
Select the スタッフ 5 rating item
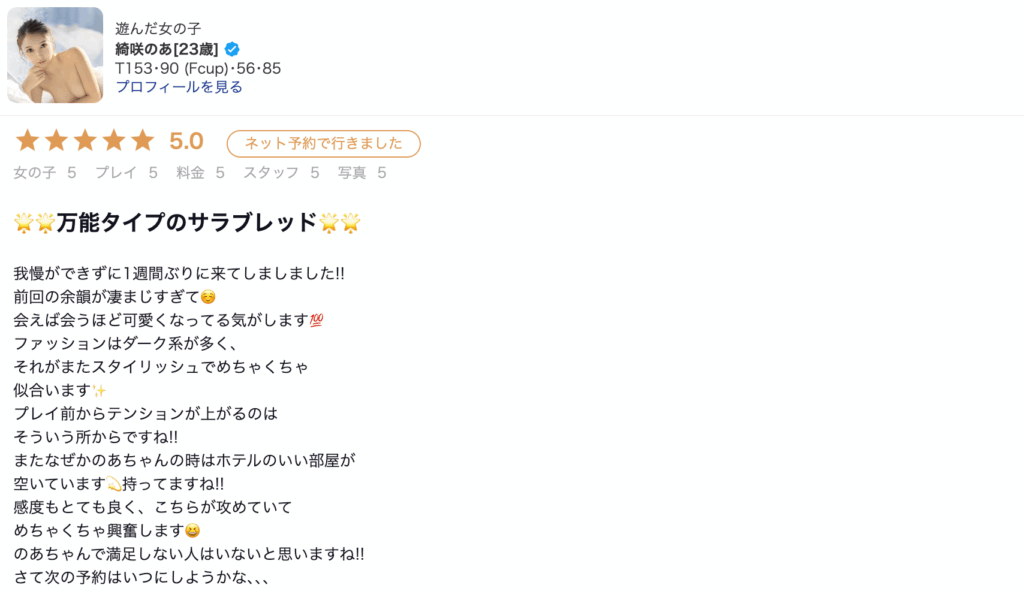click(282, 173)
